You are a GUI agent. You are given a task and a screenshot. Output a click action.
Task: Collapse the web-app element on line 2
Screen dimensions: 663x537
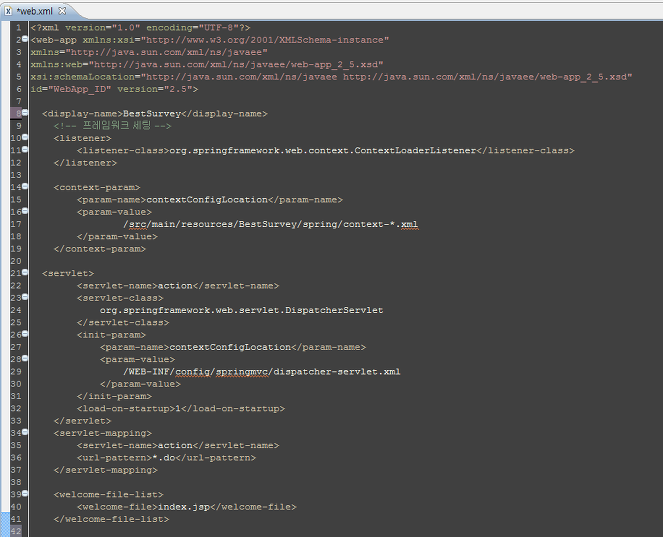coord(25,39)
